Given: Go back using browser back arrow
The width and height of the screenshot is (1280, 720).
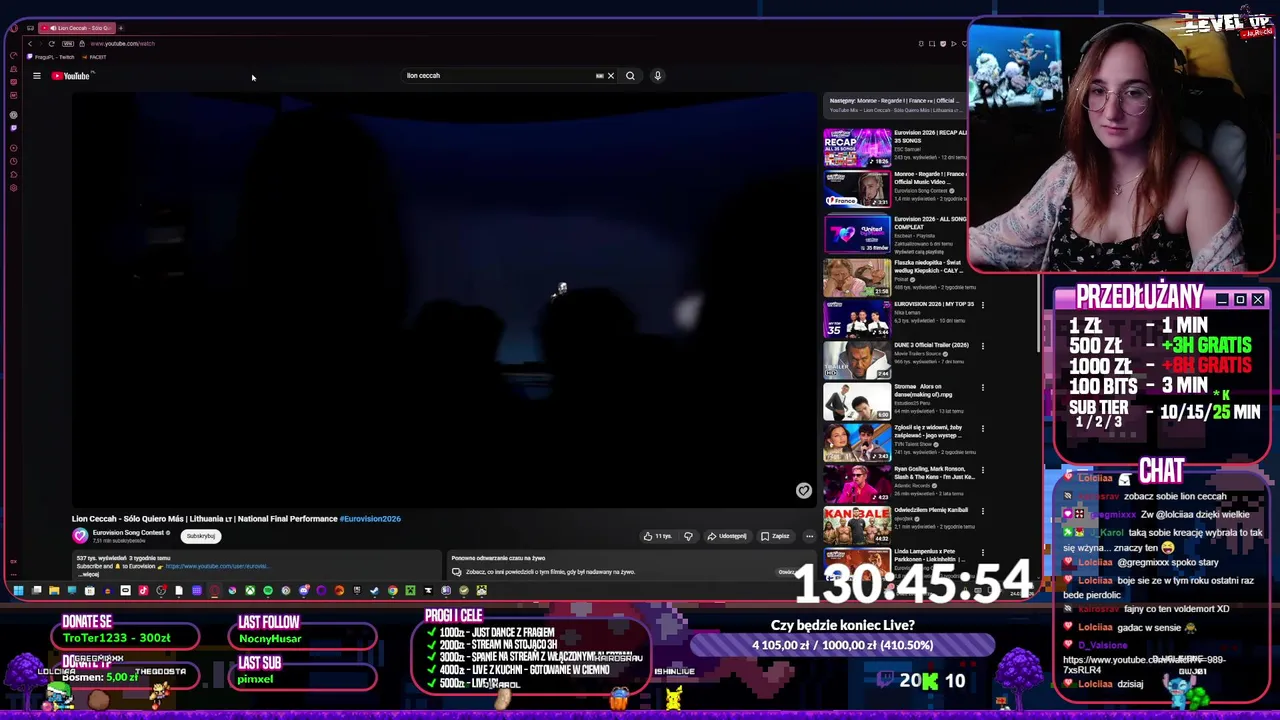Looking at the screenshot, I should tap(30, 44).
